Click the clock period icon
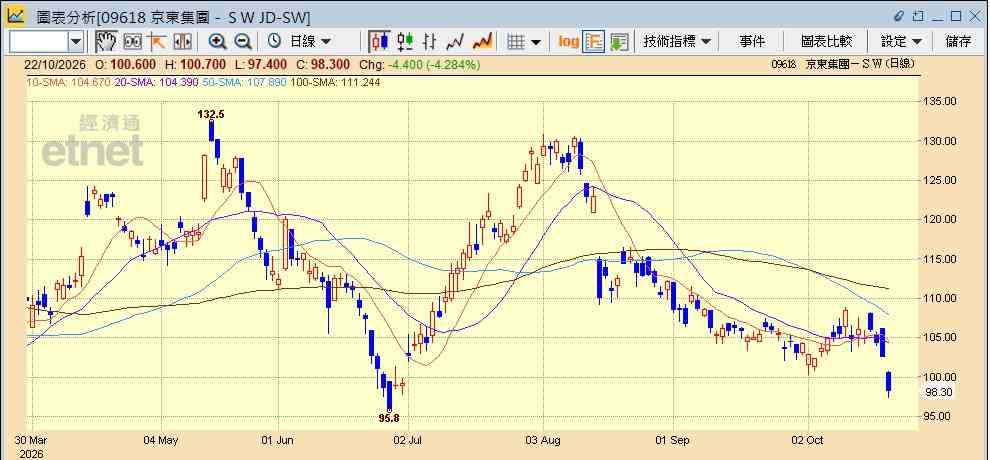The height and width of the screenshot is (460, 990). coord(274,41)
